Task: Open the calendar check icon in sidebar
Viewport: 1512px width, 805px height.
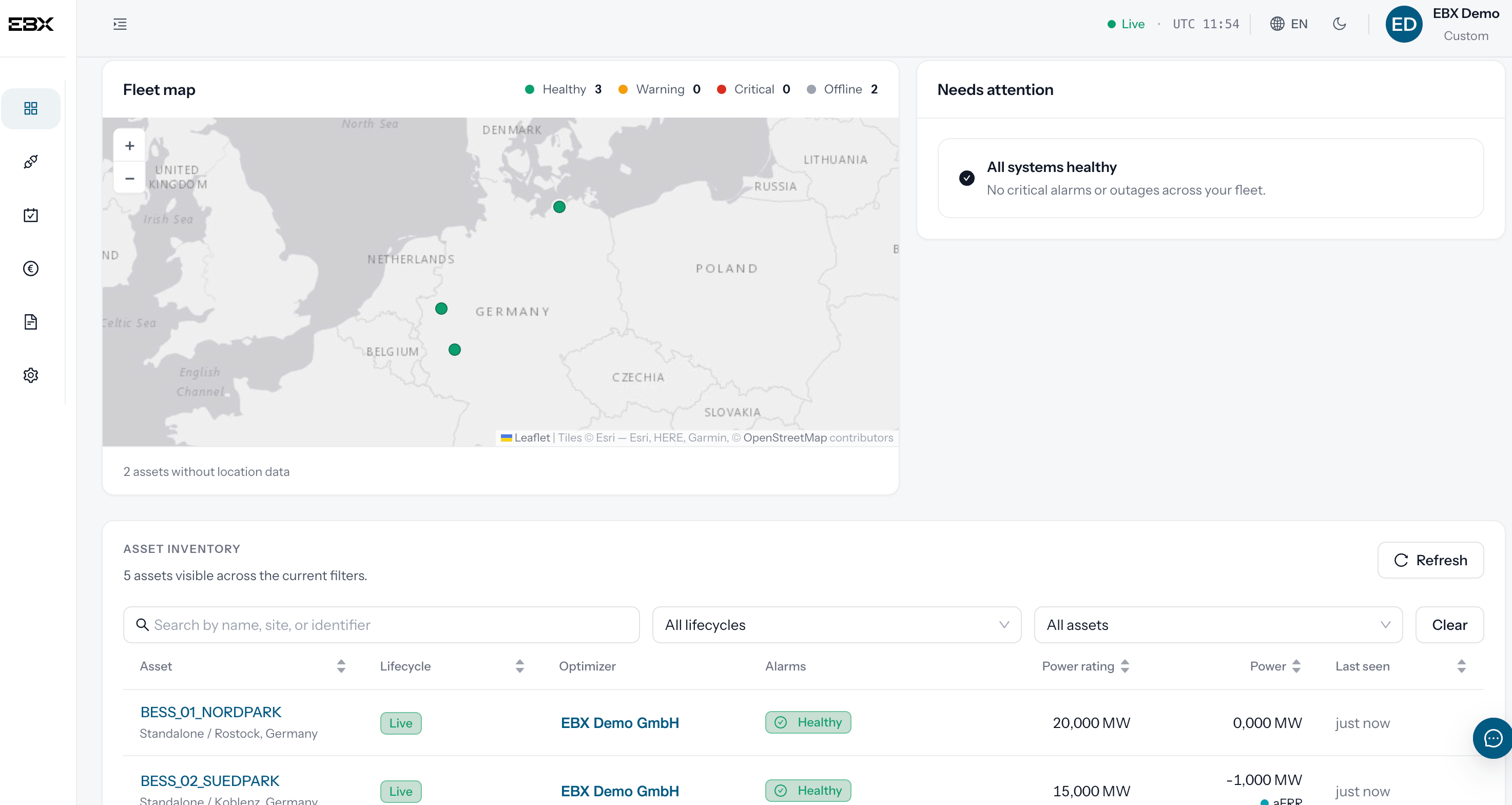Action: 30,215
